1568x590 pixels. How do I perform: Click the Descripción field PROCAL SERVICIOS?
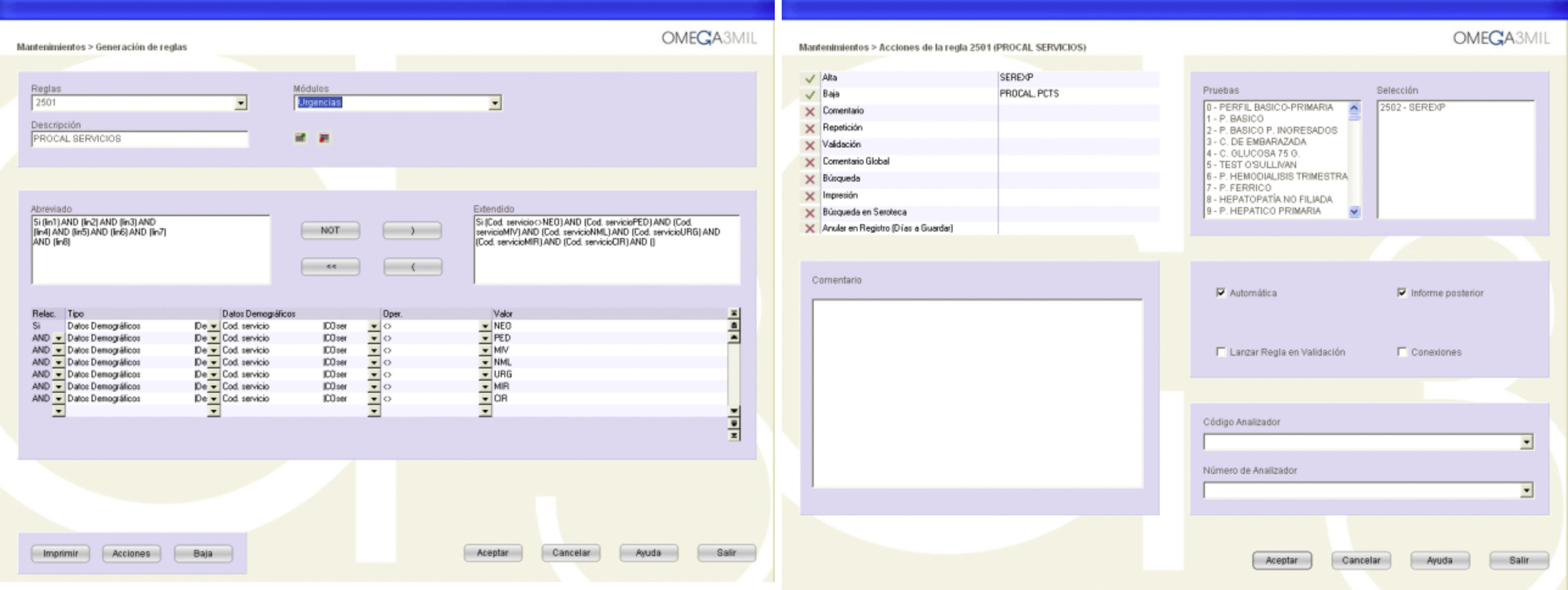[x=139, y=139]
